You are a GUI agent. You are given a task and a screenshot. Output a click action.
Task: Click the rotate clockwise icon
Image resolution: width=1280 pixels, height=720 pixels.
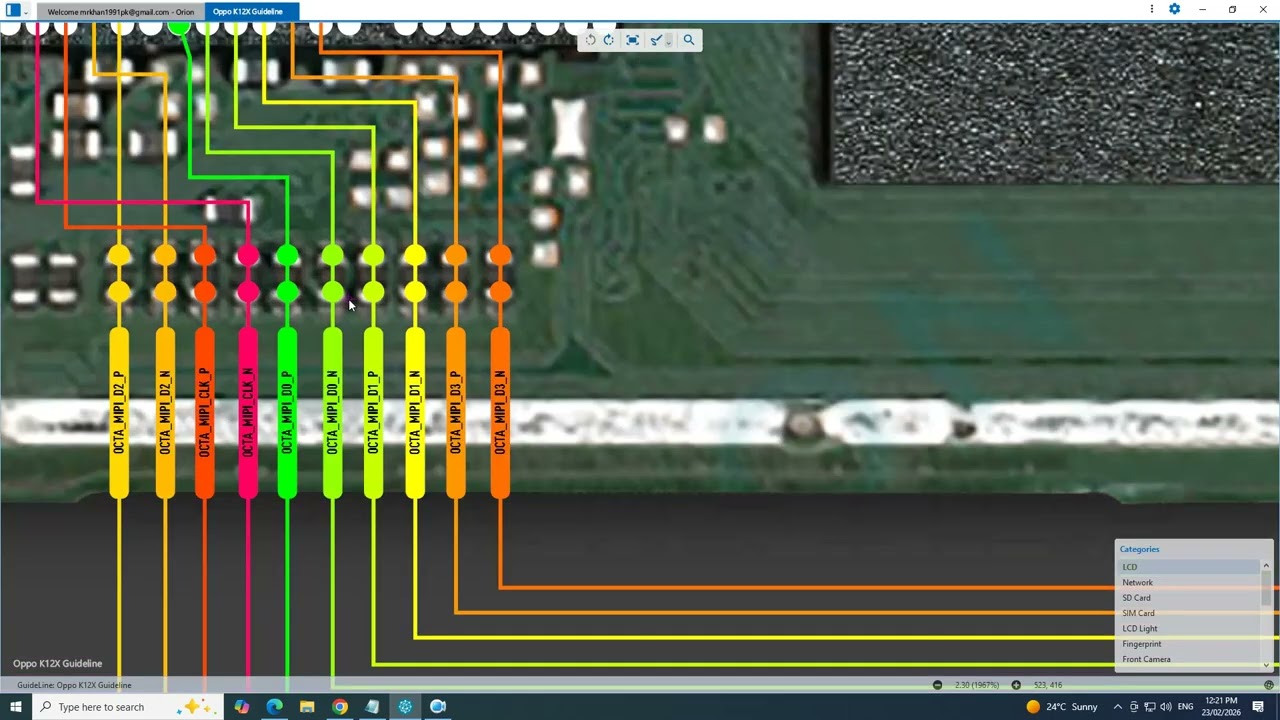pyautogui.click(x=608, y=40)
